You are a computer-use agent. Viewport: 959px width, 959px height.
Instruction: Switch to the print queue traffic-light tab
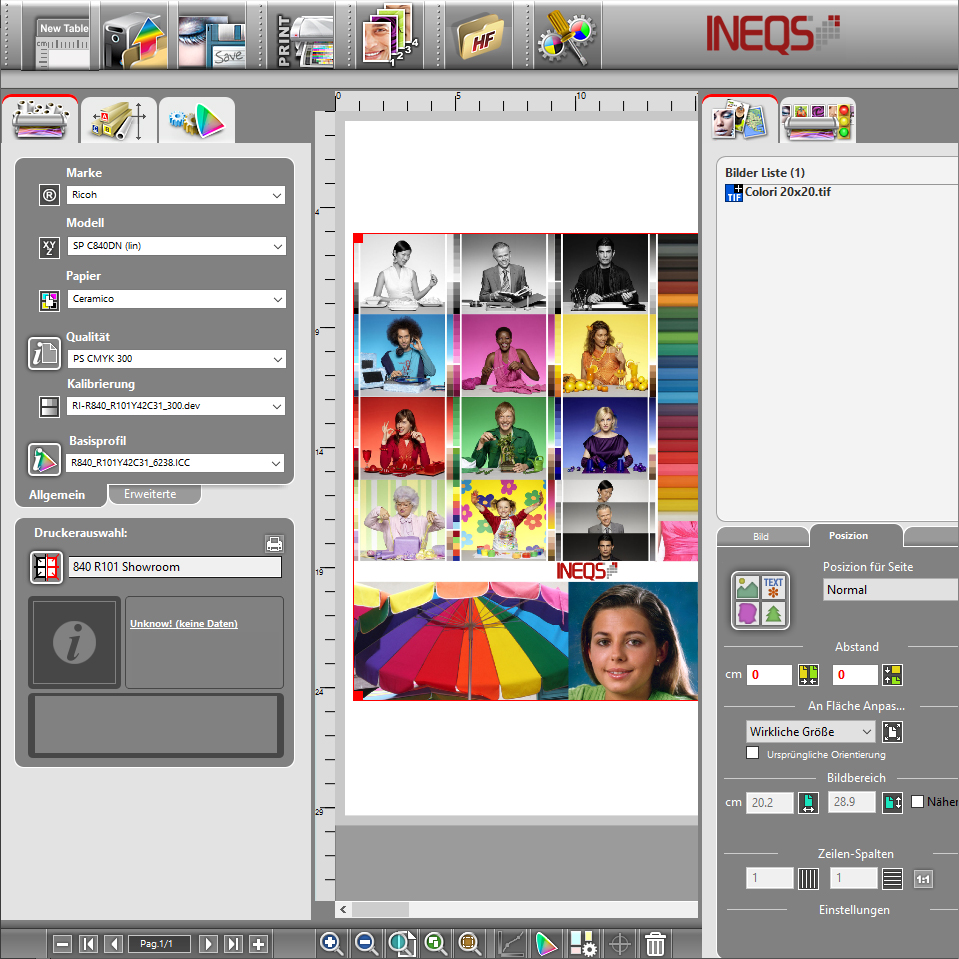tap(817, 120)
